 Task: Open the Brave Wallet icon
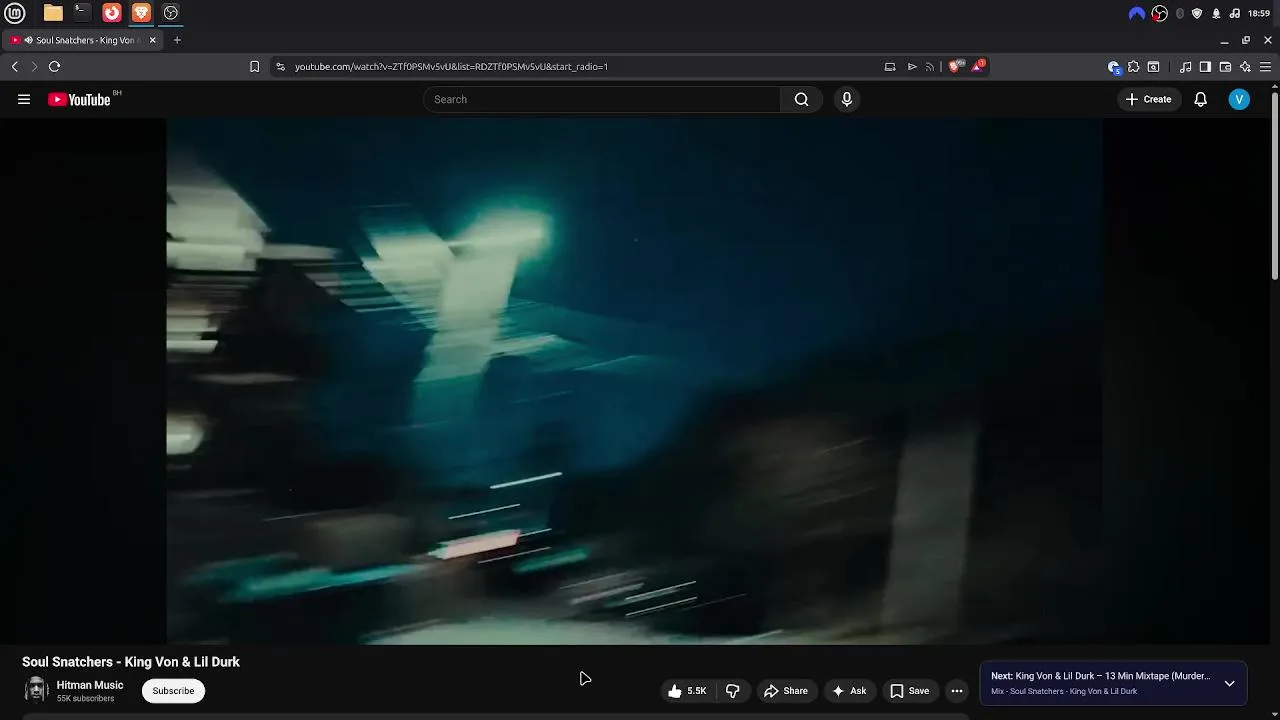1225,67
